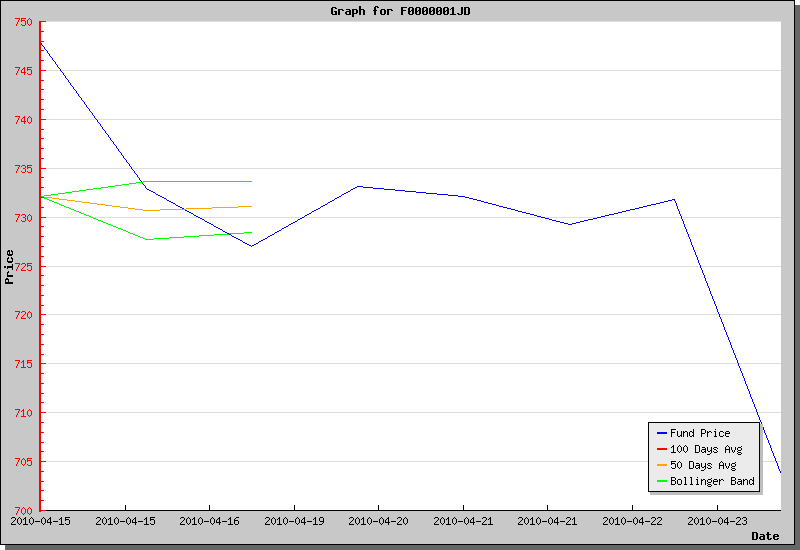Click the blue Fund Price legend marker
The height and width of the screenshot is (550, 800).
(x=662, y=433)
